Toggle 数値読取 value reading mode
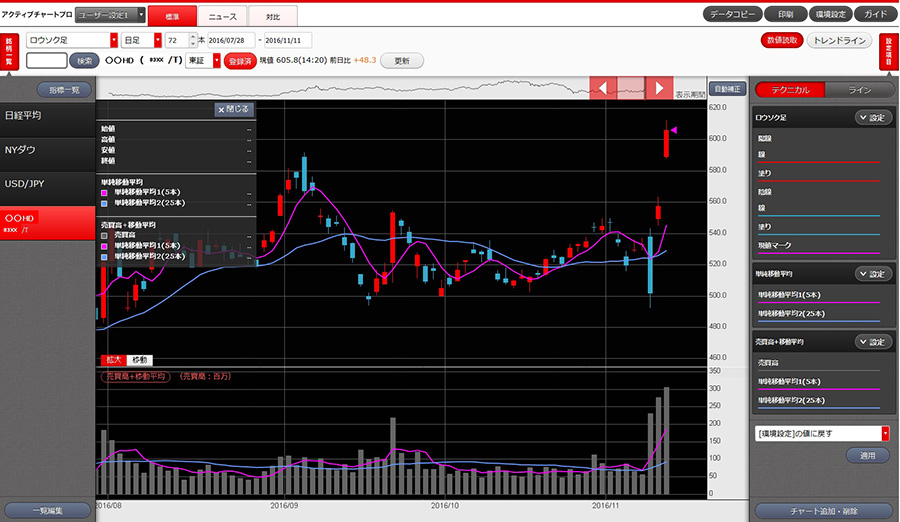The height and width of the screenshot is (522, 900). click(x=781, y=41)
